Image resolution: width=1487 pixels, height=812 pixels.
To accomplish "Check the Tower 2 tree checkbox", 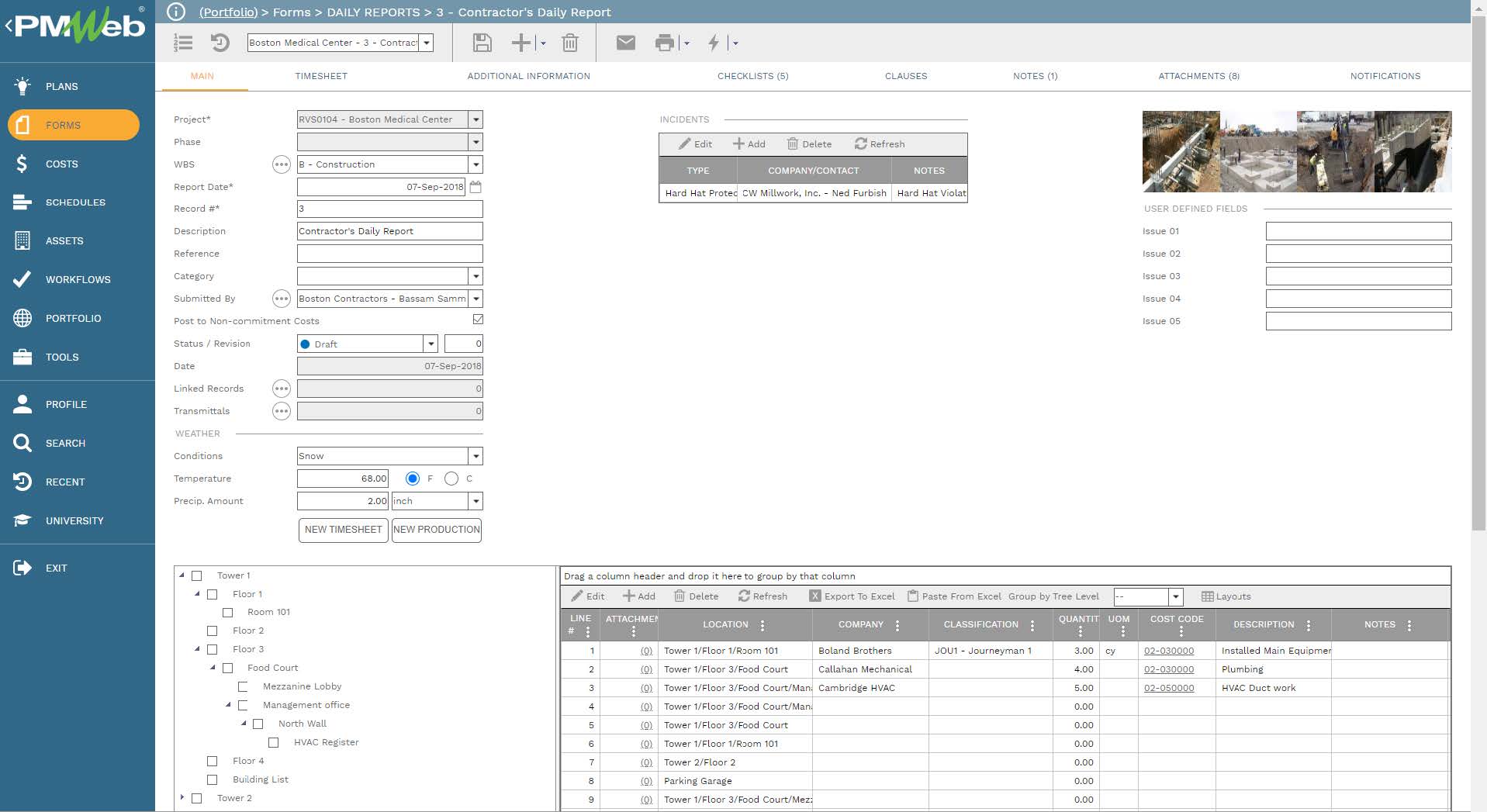I will [x=197, y=798].
